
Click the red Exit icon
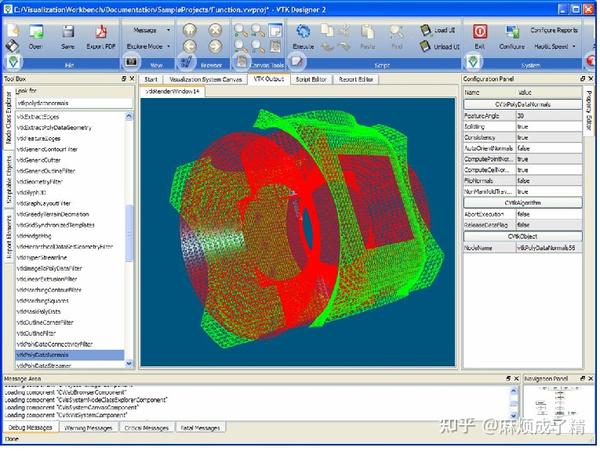point(480,31)
